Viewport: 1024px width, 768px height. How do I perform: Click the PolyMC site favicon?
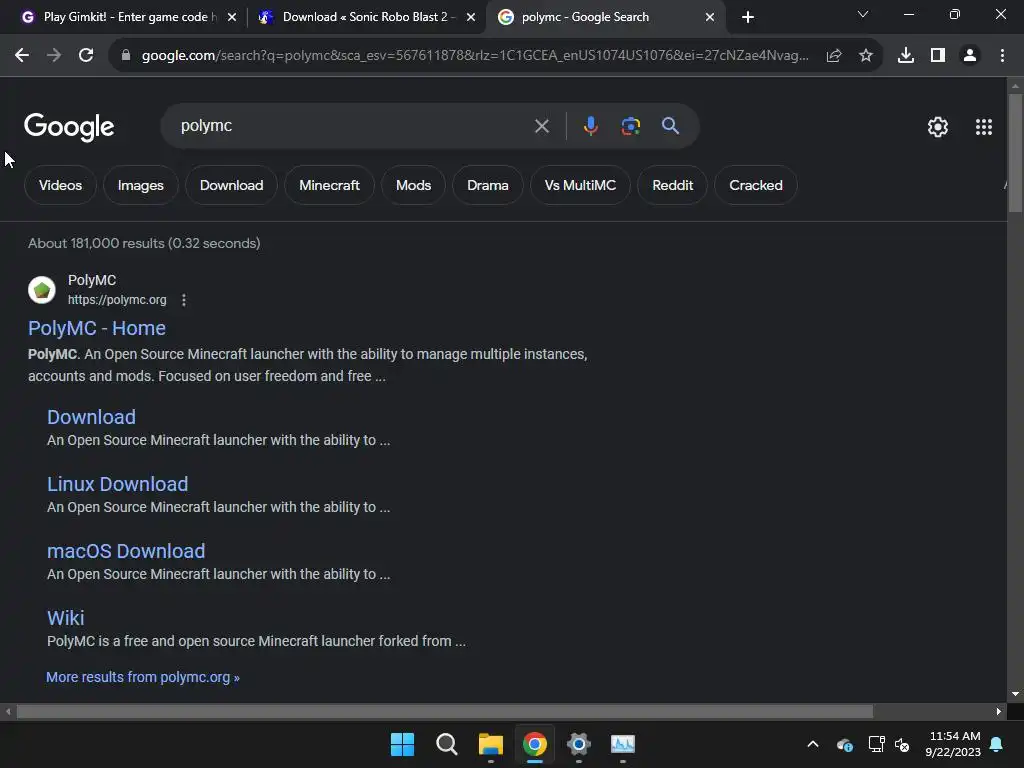pyautogui.click(x=42, y=290)
